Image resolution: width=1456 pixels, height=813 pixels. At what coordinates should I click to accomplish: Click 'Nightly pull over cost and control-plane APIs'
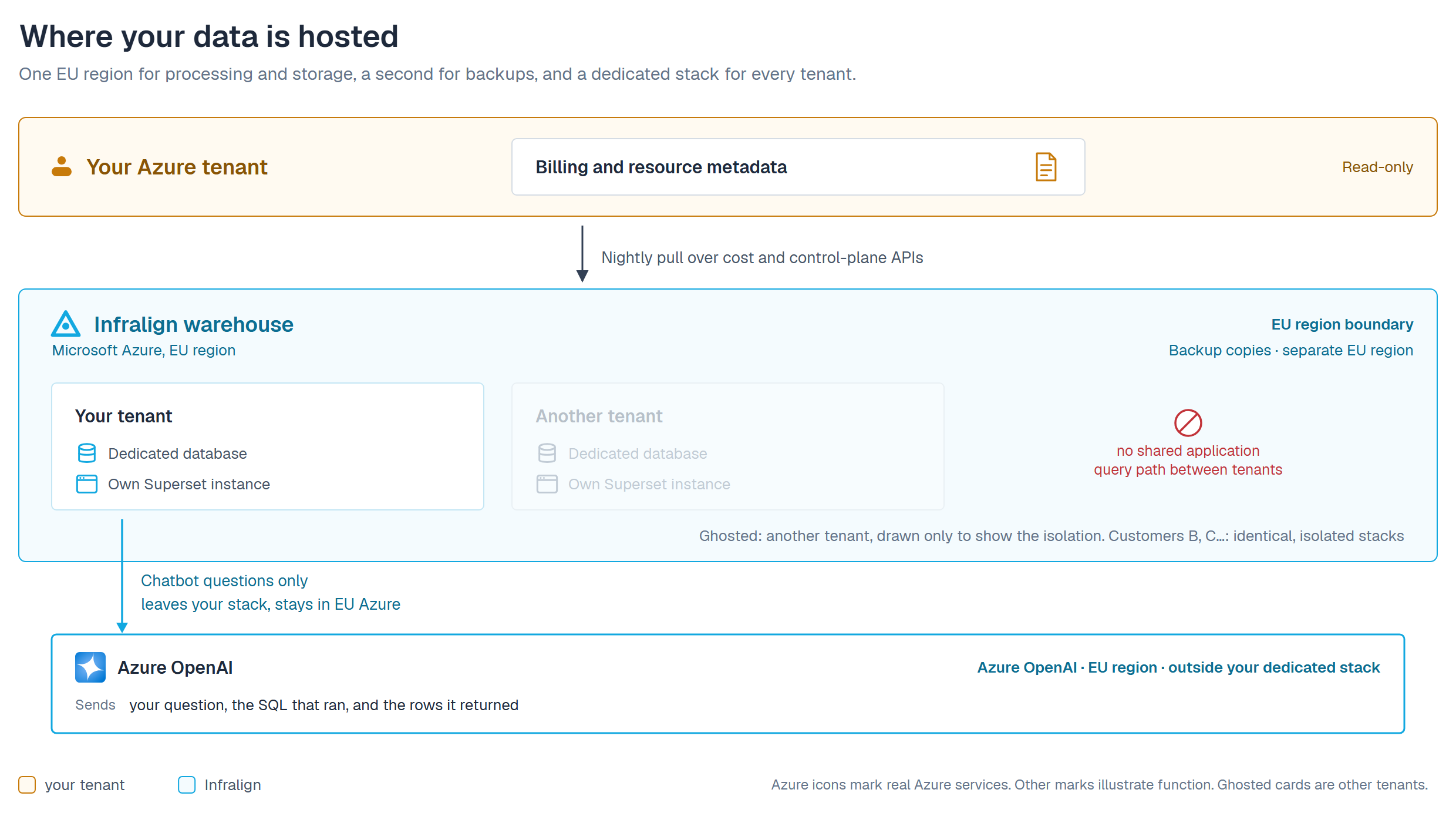pyautogui.click(x=762, y=257)
